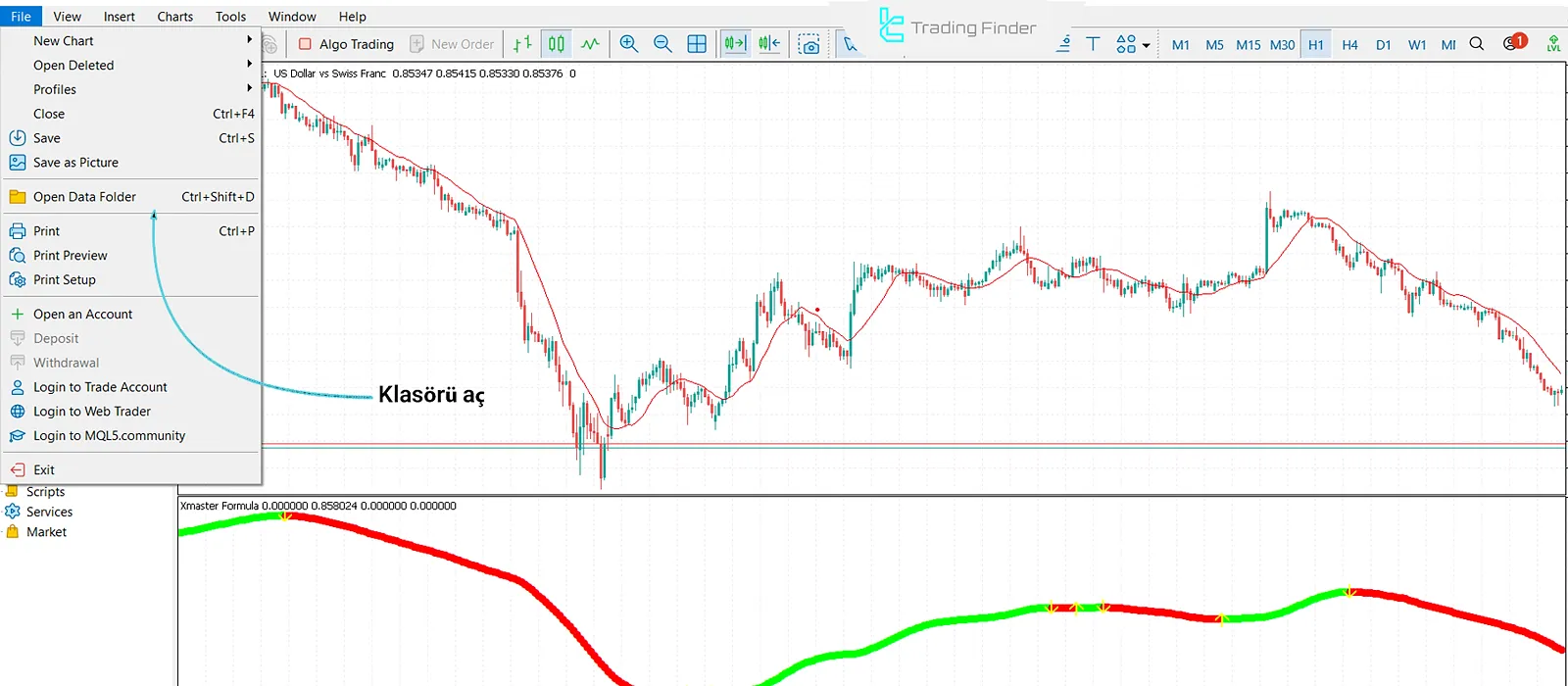The image size is (1568, 686).
Task: Zoom in on the chart
Action: click(x=629, y=44)
